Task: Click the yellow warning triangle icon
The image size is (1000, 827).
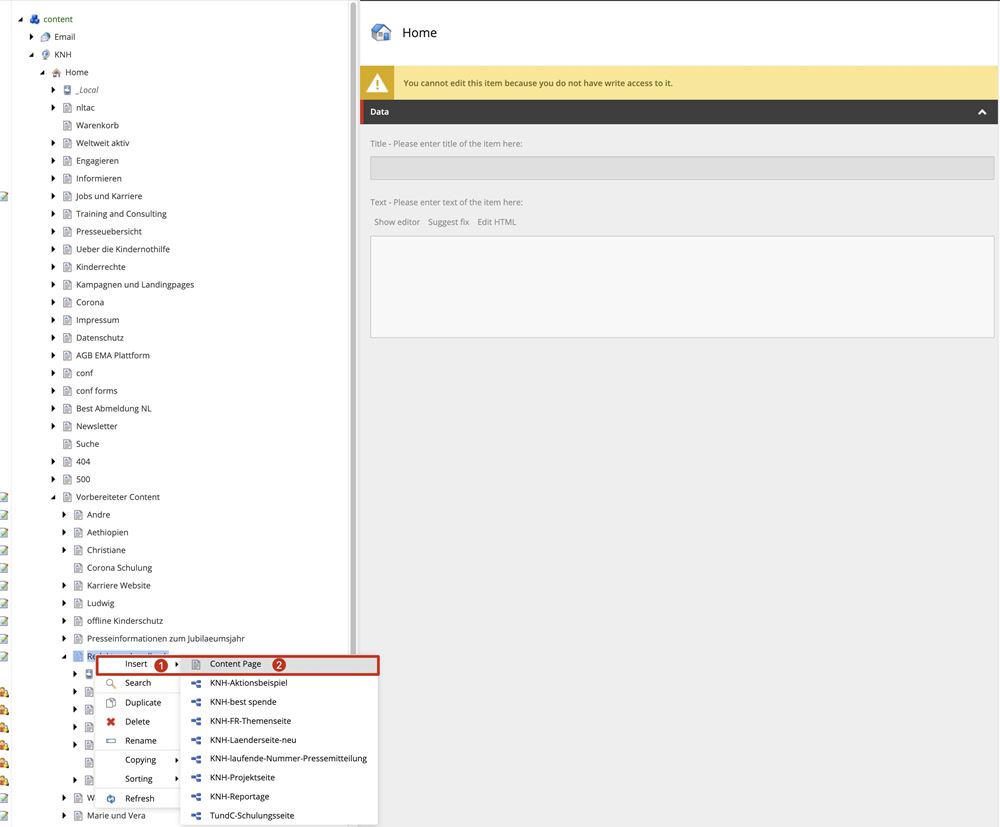Action: pyautogui.click(x=377, y=83)
